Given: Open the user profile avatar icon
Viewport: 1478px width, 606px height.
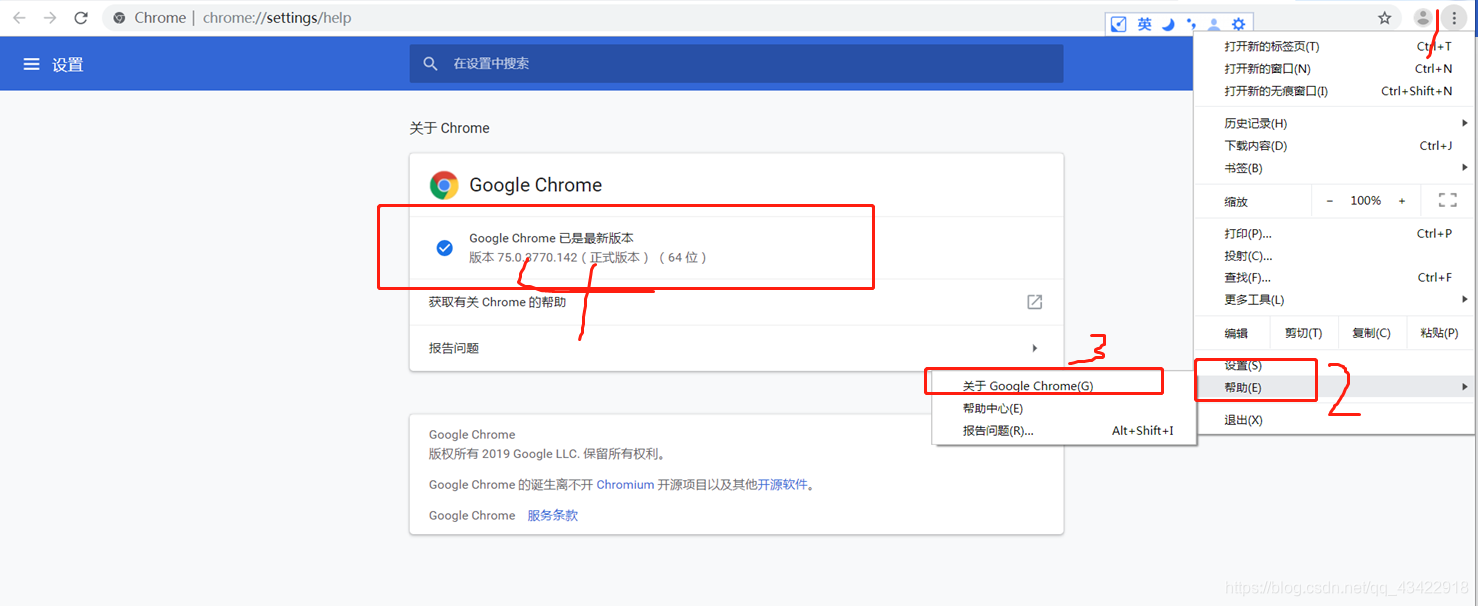Looking at the screenshot, I should click(1423, 18).
